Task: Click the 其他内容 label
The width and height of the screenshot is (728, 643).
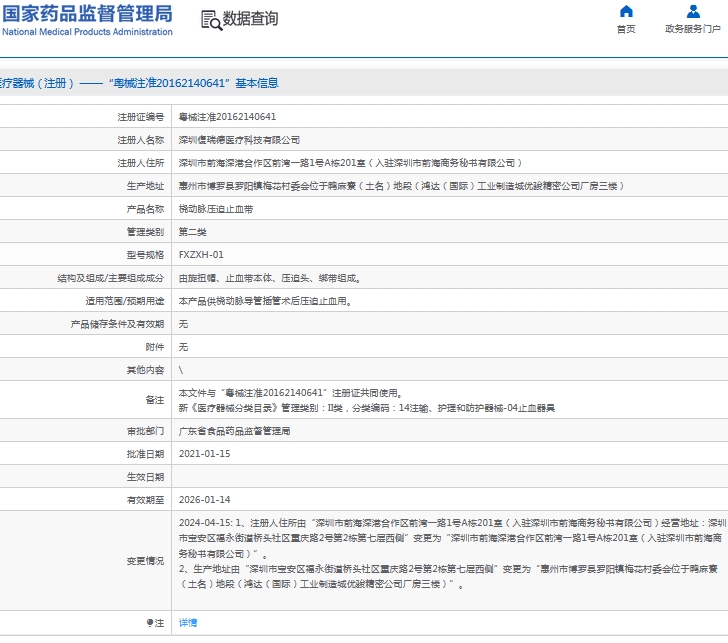Action: (x=145, y=370)
